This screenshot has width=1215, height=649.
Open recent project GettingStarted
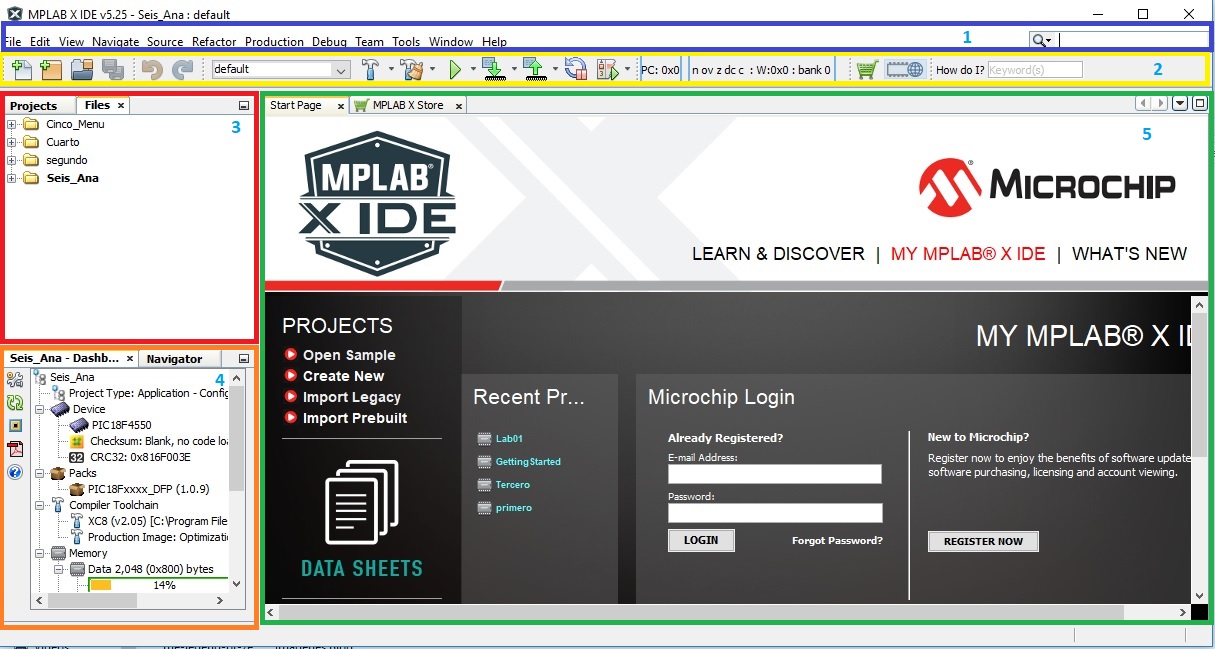(528, 462)
